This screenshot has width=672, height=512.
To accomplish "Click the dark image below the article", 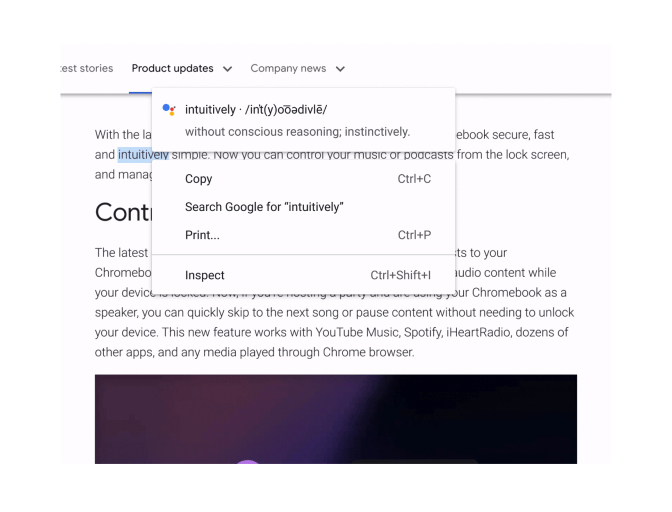I will (x=335, y=418).
